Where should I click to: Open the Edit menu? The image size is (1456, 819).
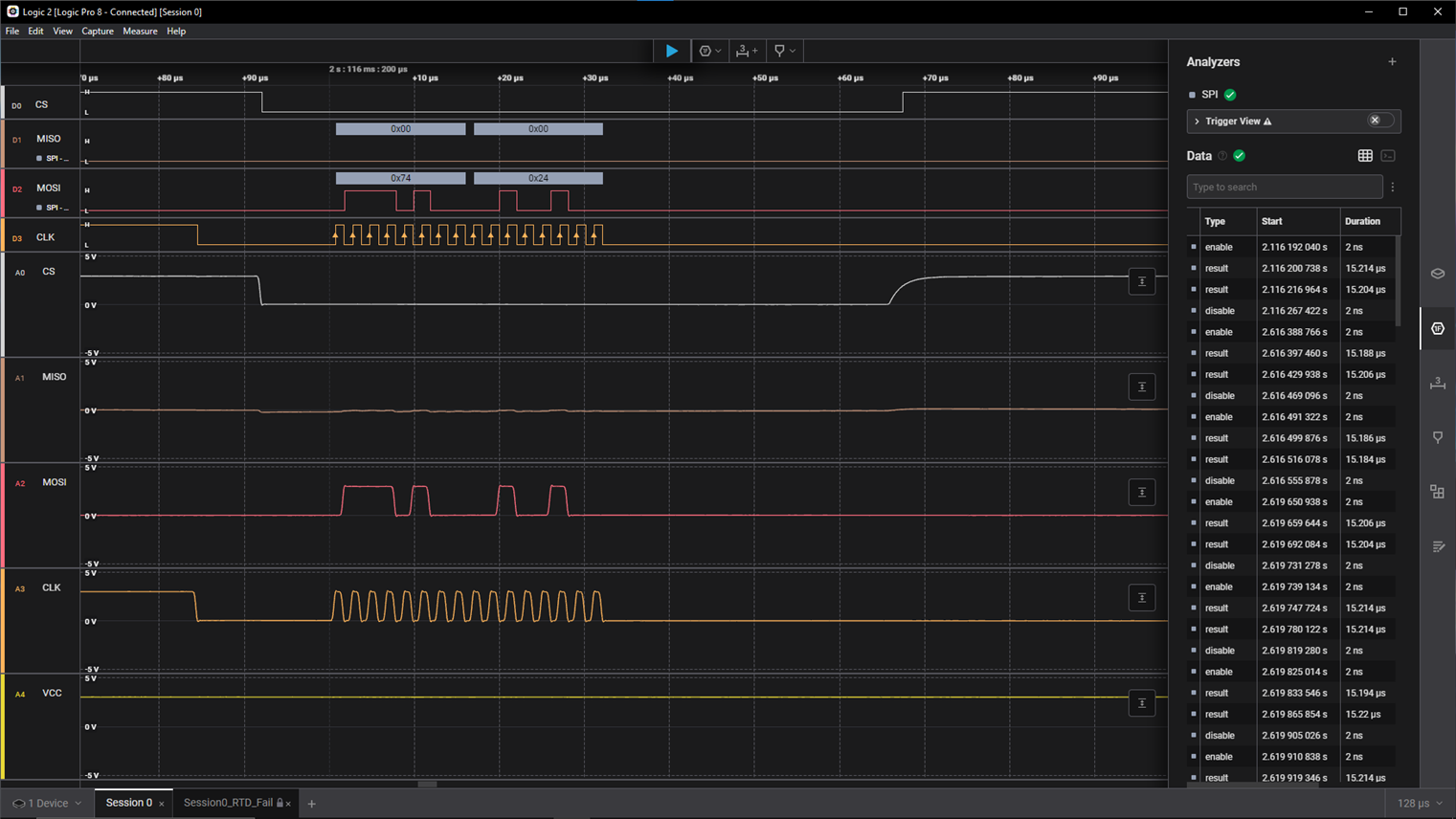click(35, 32)
